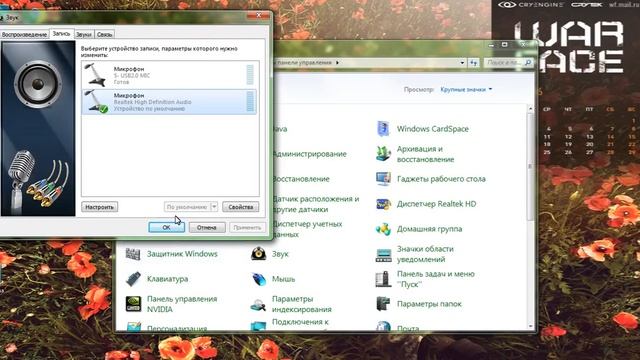Select the Realtek High Definition Audio microphone
Image resolution: width=640 pixels, height=360 pixels.
tap(169, 102)
